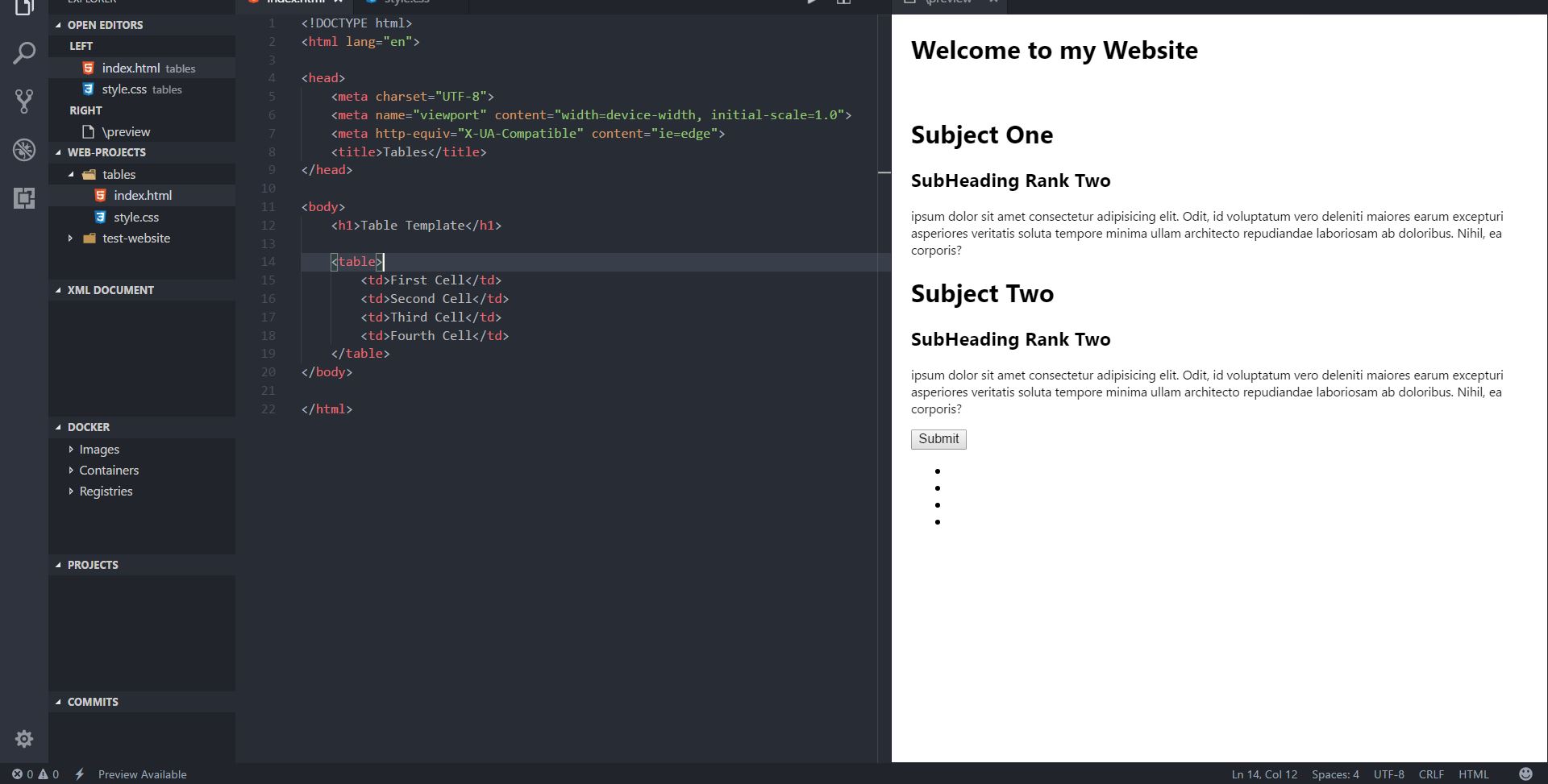Image resolution: width=1548 pixels, height=784 pixels.
Task: Switch to the \preview tab
Action: pyautogui.click(x=948, y=2)
